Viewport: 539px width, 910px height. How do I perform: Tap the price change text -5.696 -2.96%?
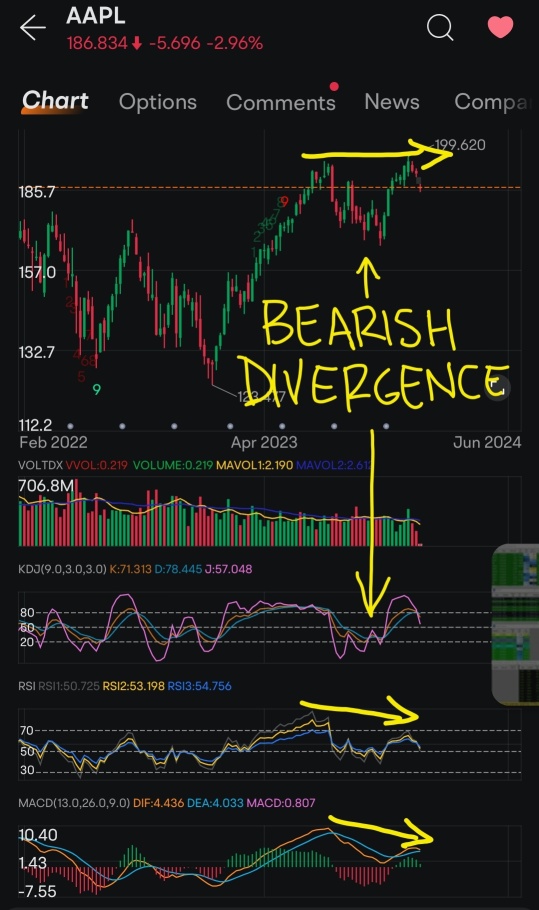pyautogui.click(x=206, y=44)
